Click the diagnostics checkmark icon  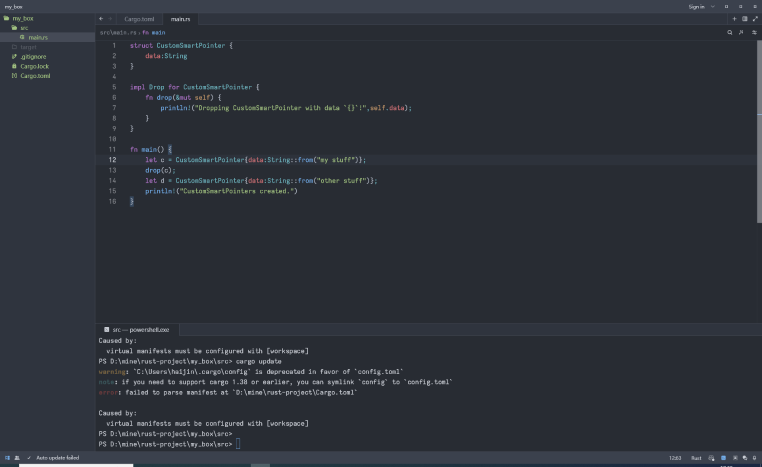[29, 458]
